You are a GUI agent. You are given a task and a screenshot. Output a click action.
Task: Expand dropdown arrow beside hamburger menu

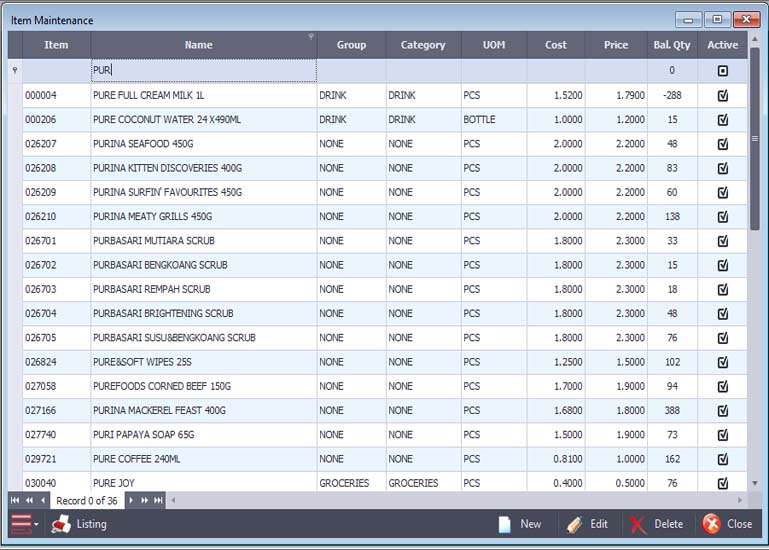click(x=36, y=524)
